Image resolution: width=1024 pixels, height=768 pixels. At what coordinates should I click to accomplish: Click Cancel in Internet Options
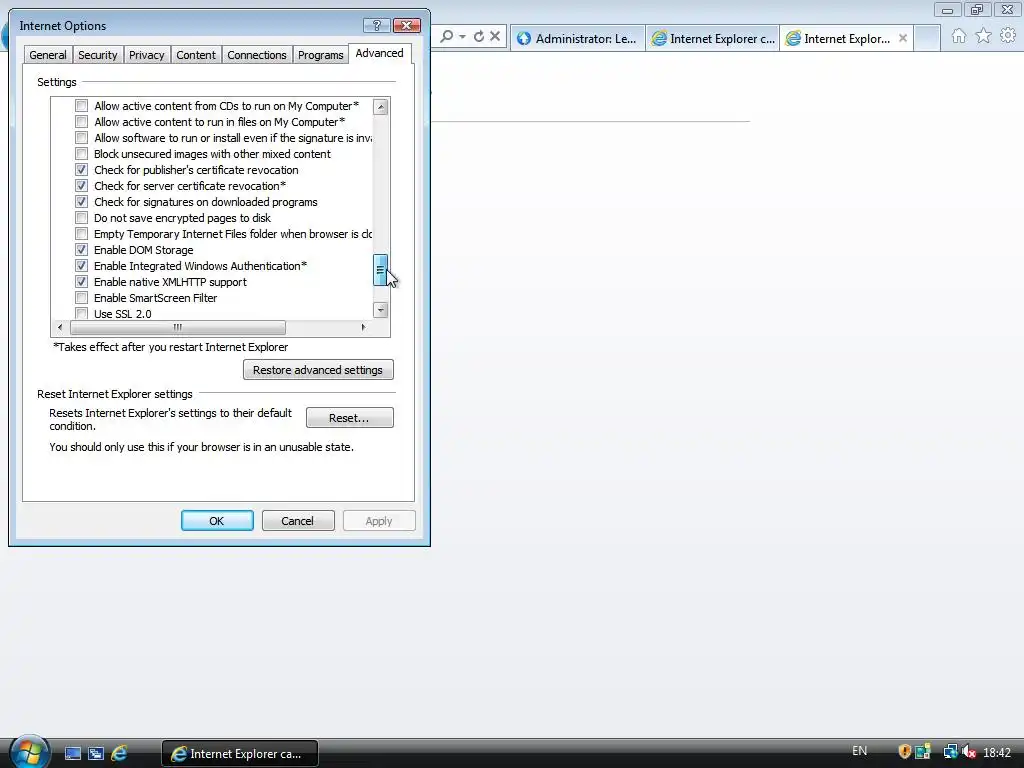[298, 520]
